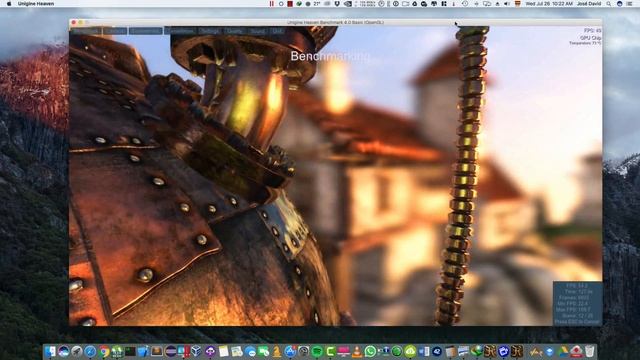Open the Settings panel in Heaven
The height and width of the screenshot is (360, 640).
[x=210, y=31]
